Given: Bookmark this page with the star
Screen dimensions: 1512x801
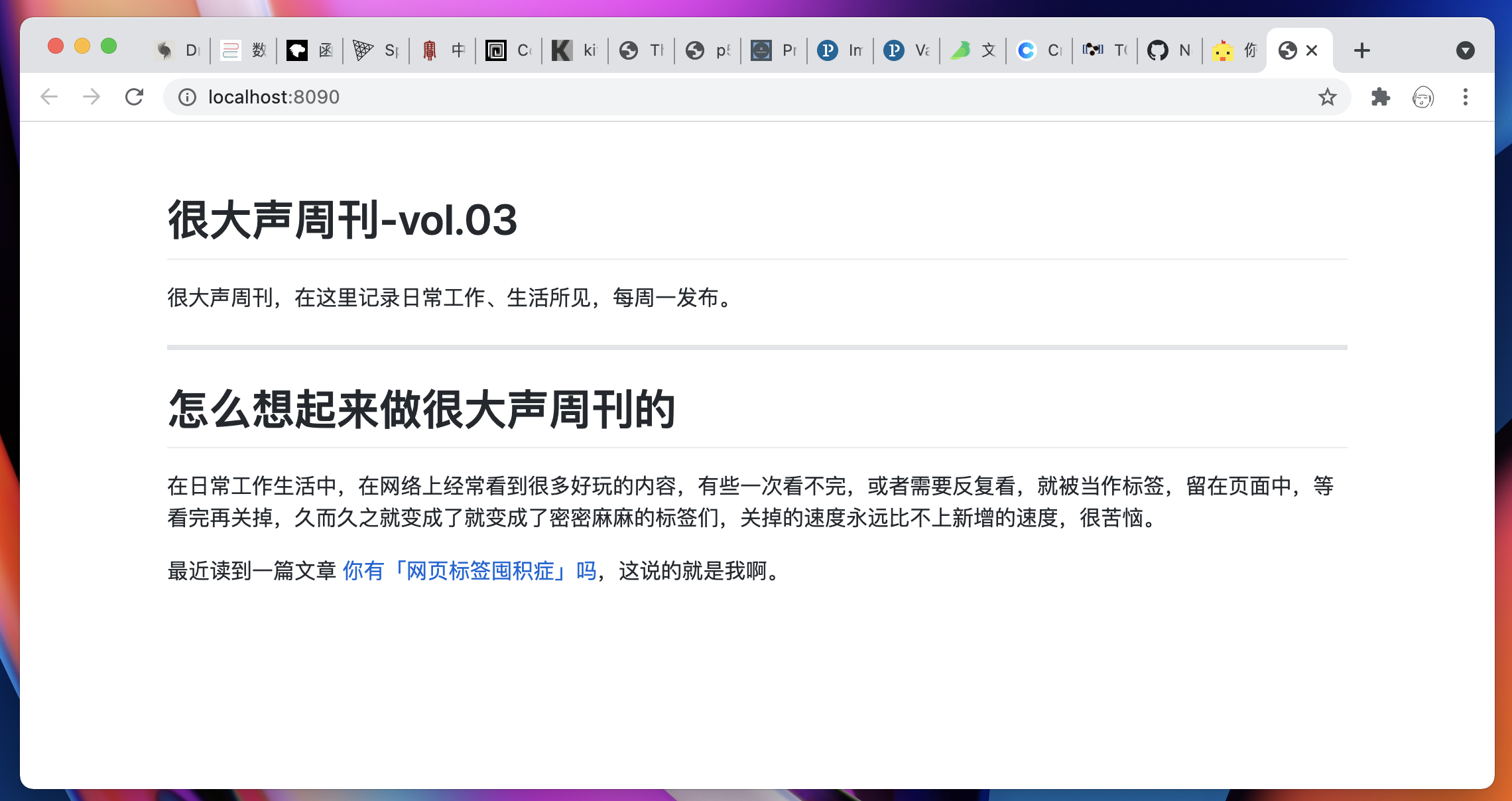Looking at the screenshot, I should pyautogui.click(x=1327, y=97).
